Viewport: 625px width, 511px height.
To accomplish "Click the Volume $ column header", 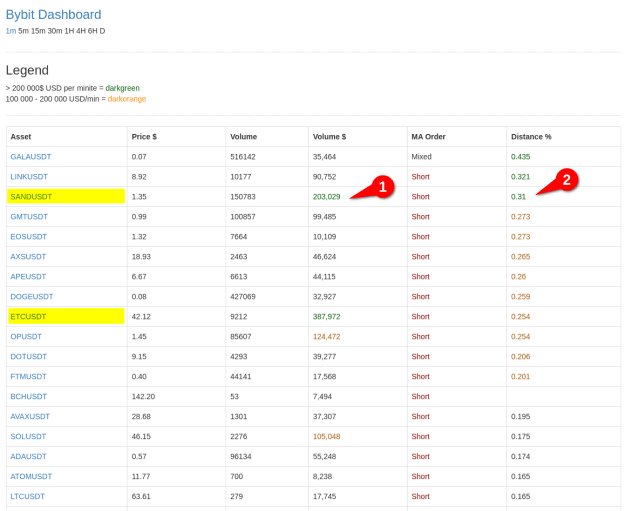I will tap(330, 137).
